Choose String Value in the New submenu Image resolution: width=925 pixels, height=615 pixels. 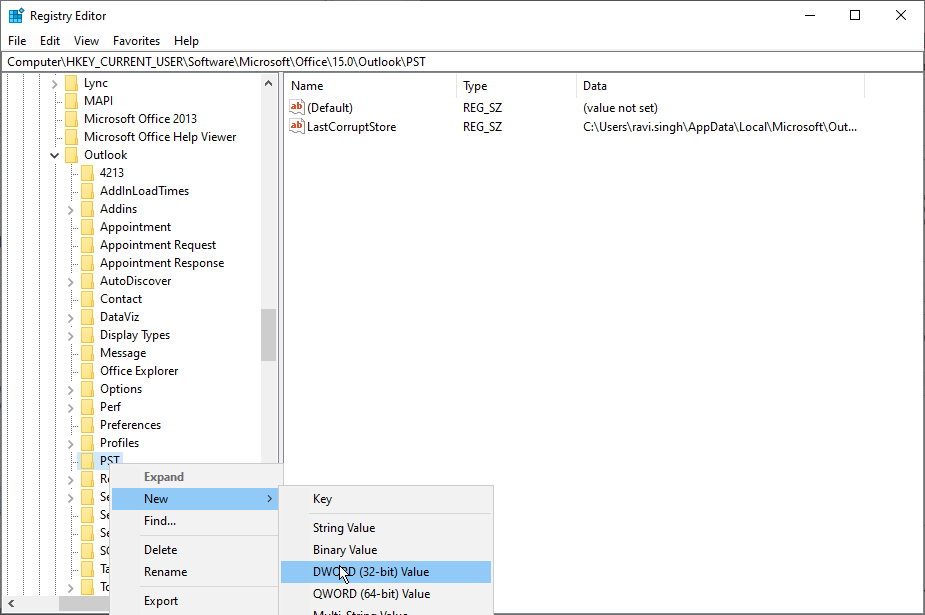point(386,528)
